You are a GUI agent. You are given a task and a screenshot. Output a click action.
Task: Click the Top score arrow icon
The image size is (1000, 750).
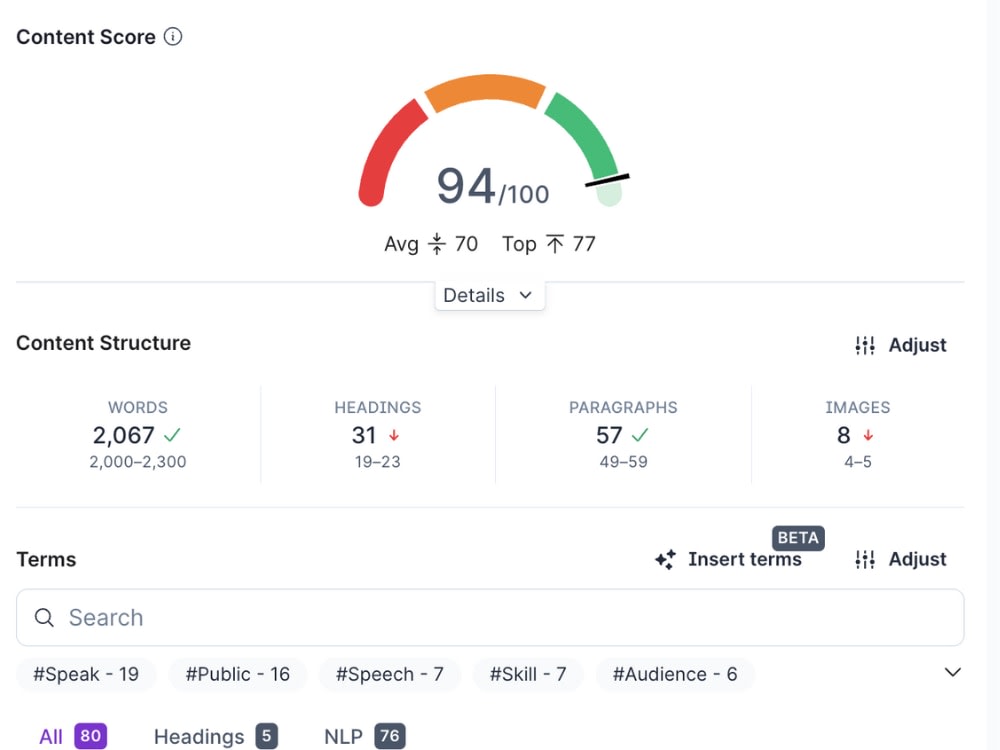click(555, 244)
